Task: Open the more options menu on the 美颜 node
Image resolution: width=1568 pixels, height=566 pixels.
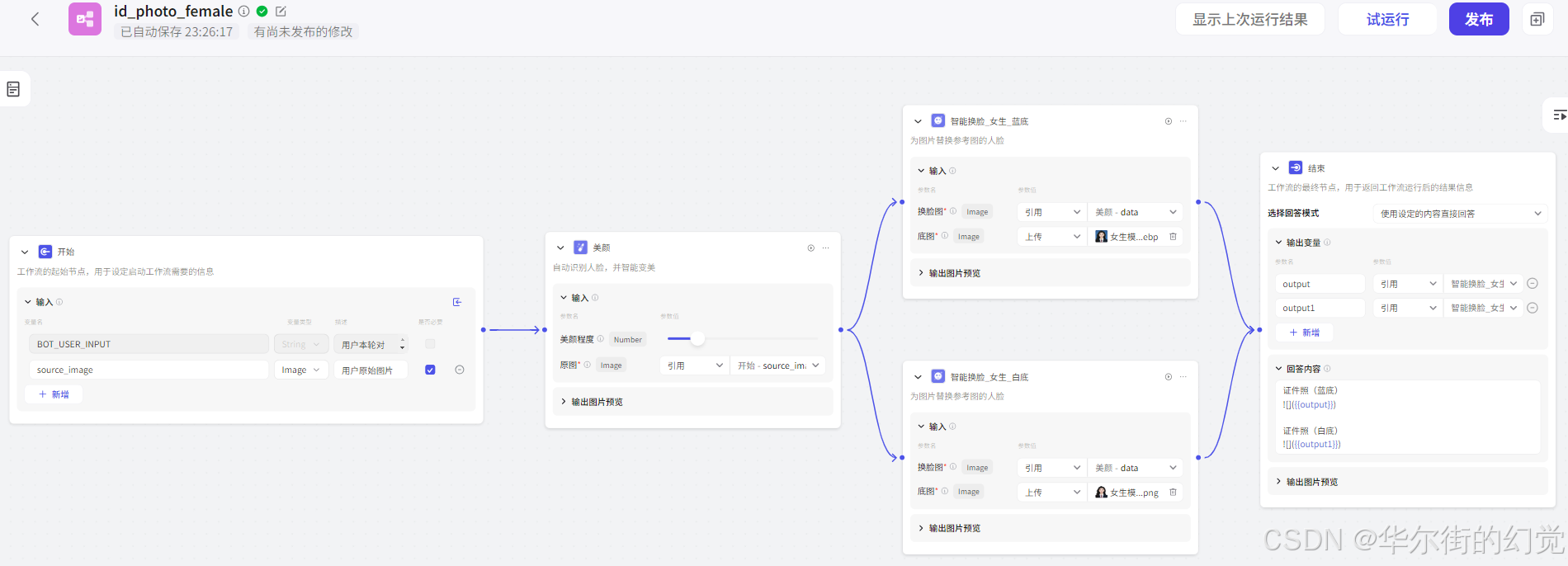Action: pyautogui.click(x=826, y=248)
